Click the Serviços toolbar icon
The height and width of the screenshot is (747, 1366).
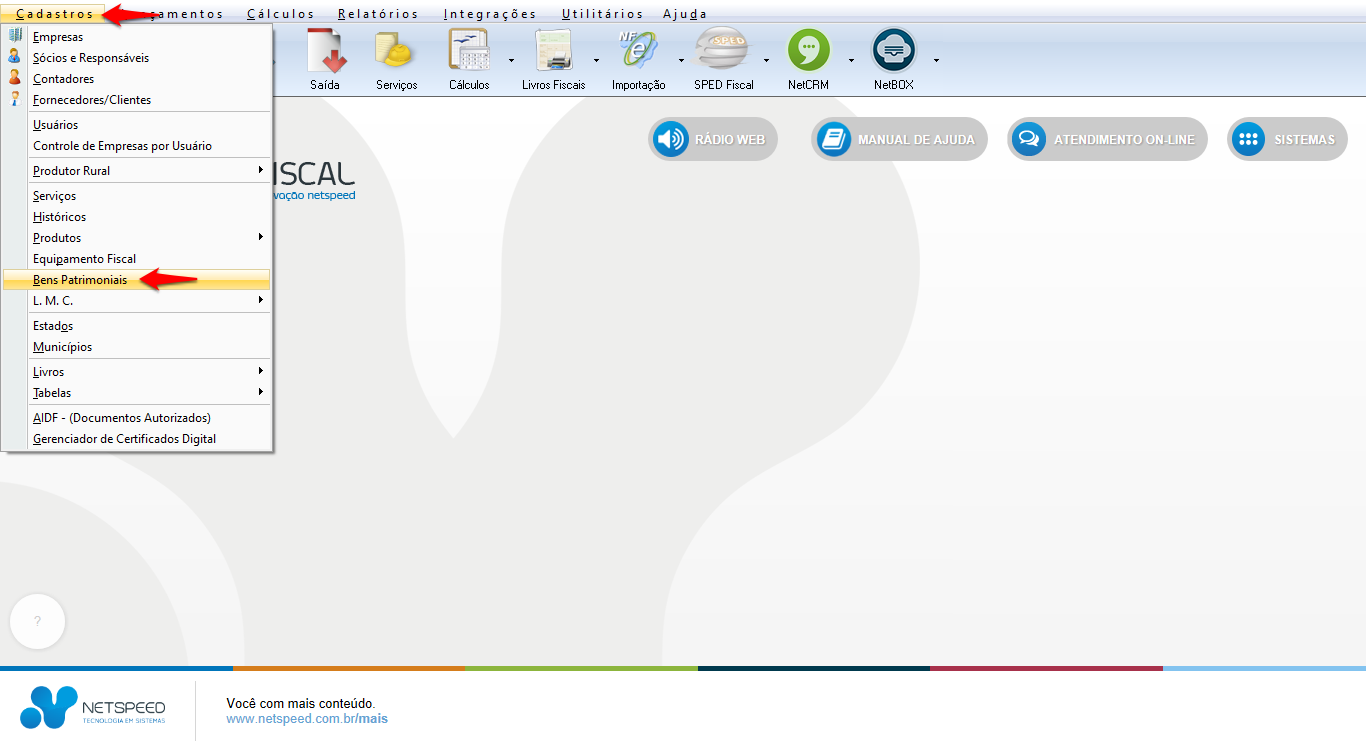point(396,59)
